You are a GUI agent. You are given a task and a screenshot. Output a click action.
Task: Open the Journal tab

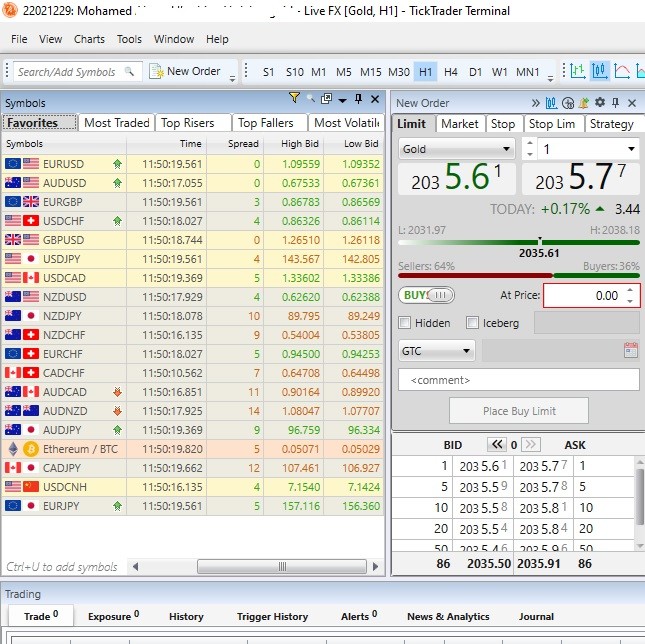pyautogui.click(x=536, y=616)
